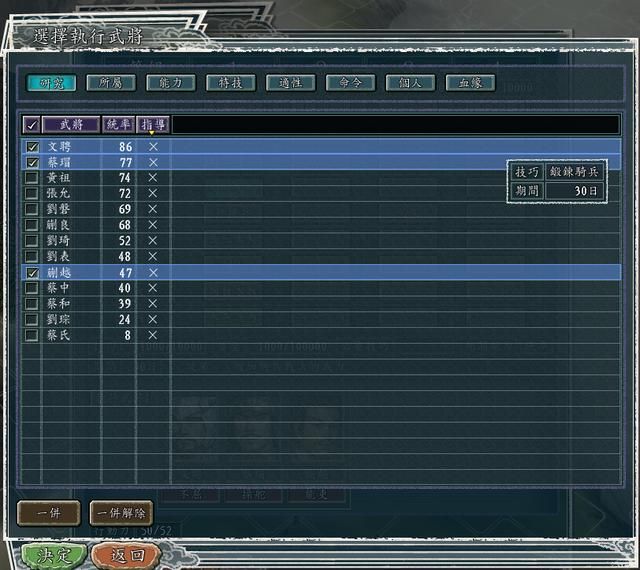The height and width of the screenshot is (570, 640).
Task: Sort by the 武將 name column header
Action: tap(71, 125)
